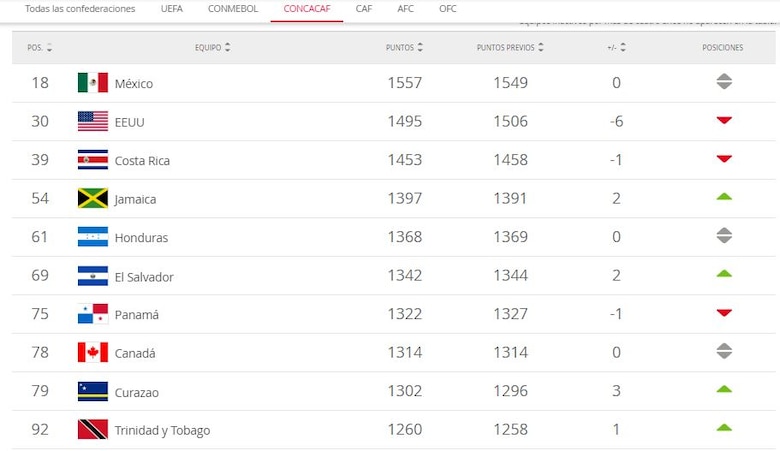Sort by the POS. column arrows

click(50, 47)
